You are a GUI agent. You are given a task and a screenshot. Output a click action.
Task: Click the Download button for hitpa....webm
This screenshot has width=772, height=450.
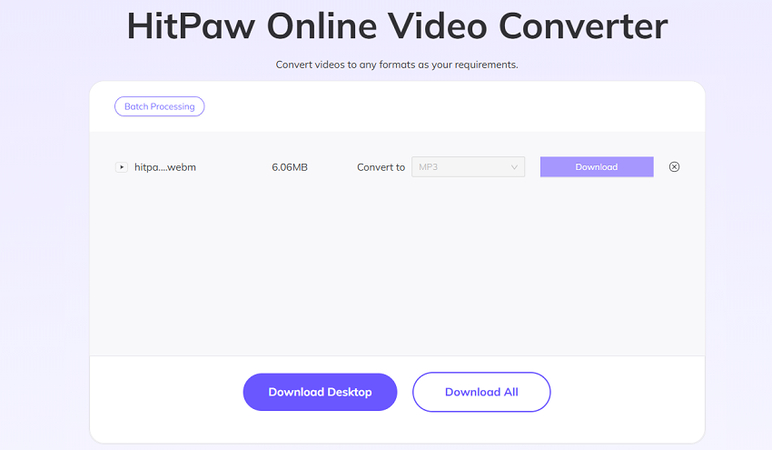click(597, 167)
